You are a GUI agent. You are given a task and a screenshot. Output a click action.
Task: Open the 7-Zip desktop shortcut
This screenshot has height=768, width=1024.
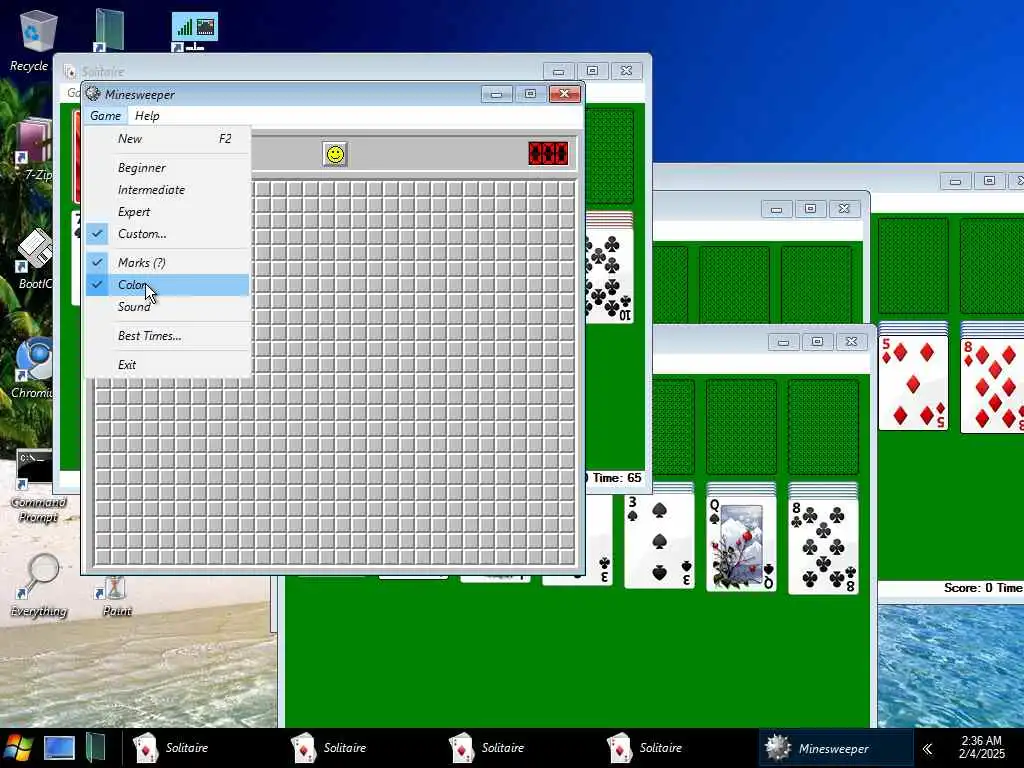(35, 150)
